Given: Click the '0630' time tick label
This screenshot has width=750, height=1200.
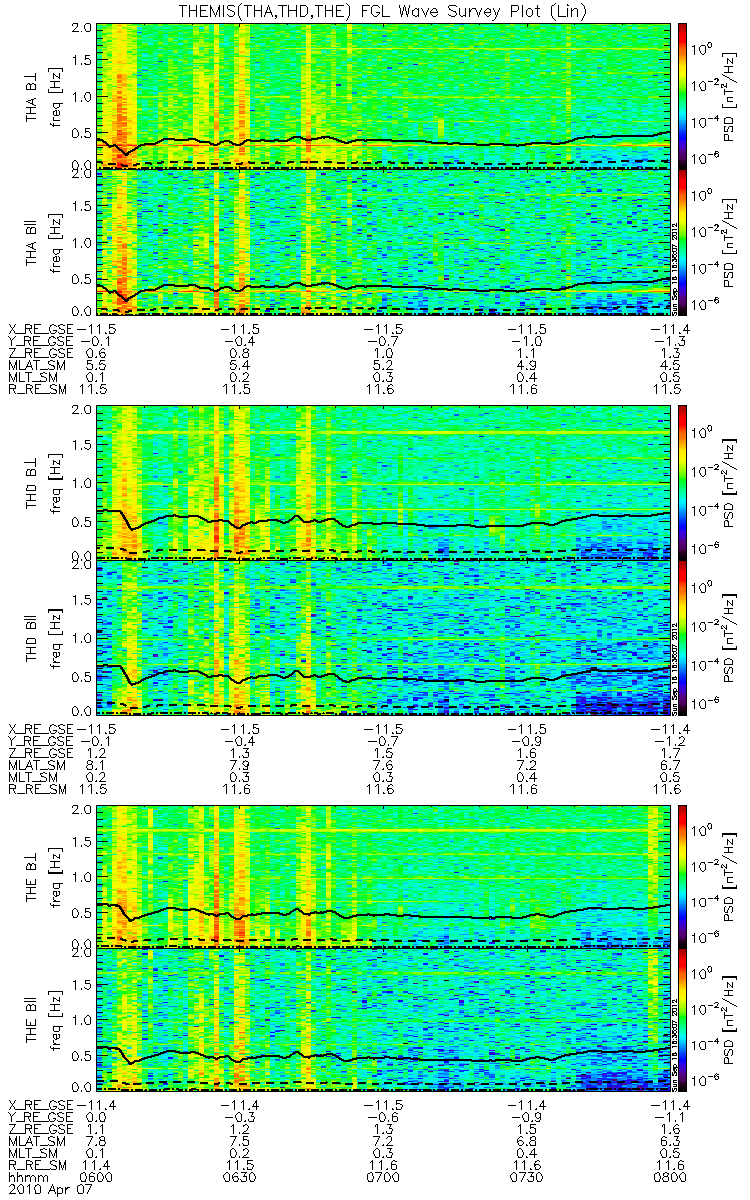Looking at the screenshot, I should [x=241, y=1177].
